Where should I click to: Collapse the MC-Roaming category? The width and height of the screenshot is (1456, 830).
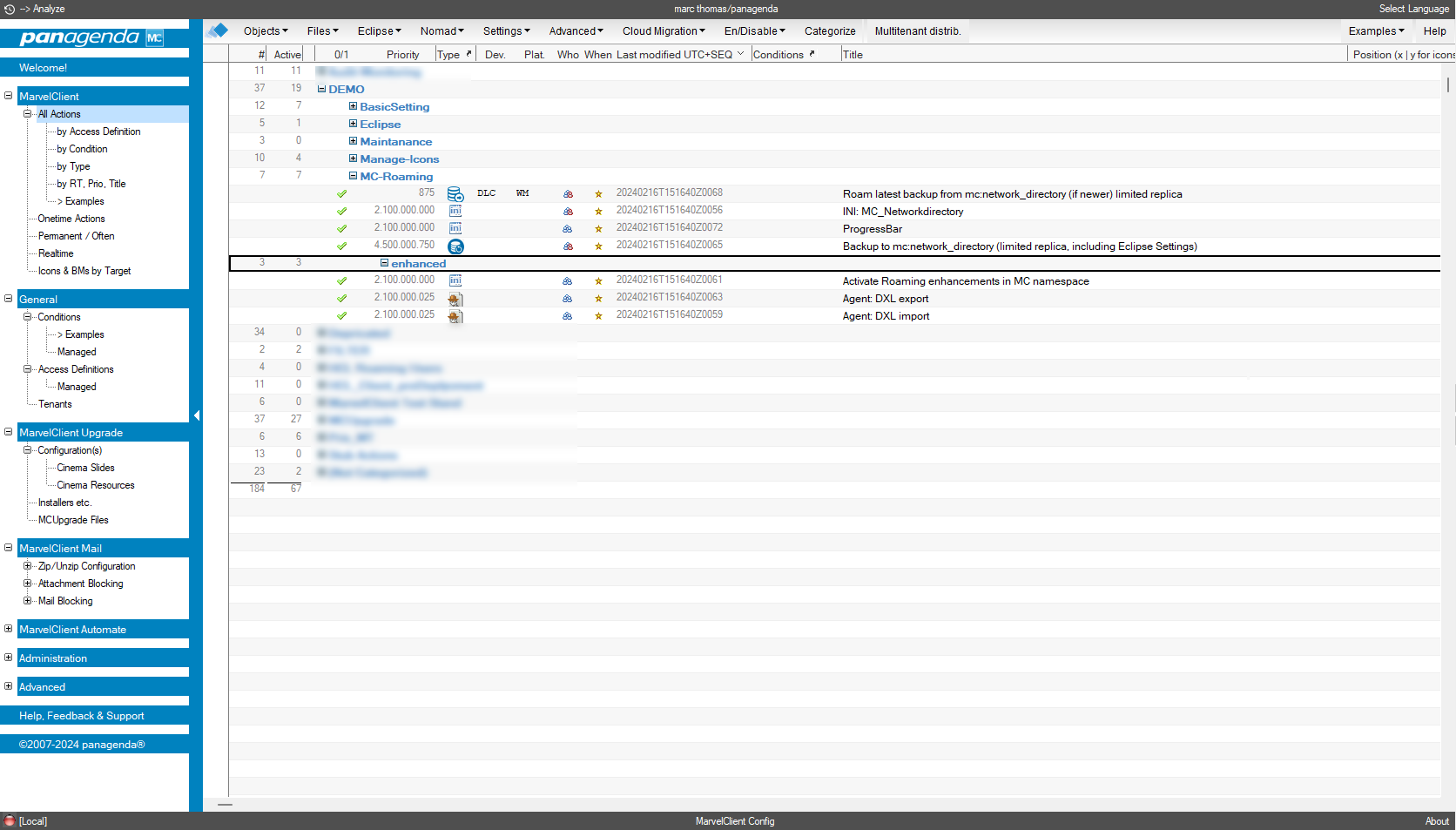pyautogui.click(x=353, y=176)
